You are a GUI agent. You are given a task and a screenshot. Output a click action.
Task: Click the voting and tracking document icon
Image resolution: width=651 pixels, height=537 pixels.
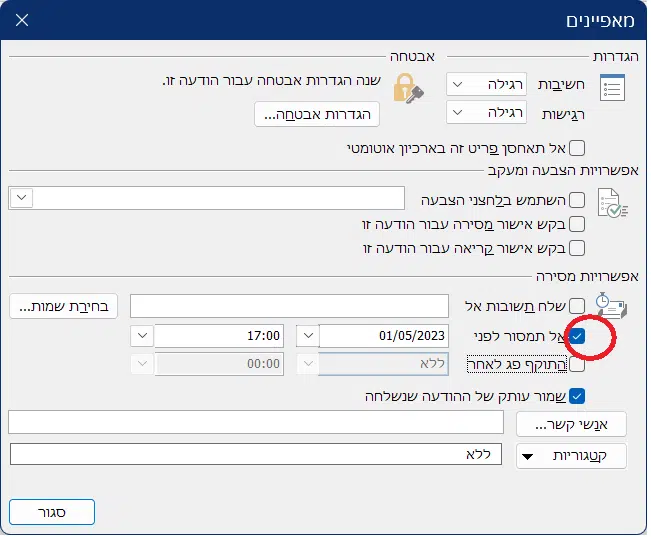[x=612, y=203]
